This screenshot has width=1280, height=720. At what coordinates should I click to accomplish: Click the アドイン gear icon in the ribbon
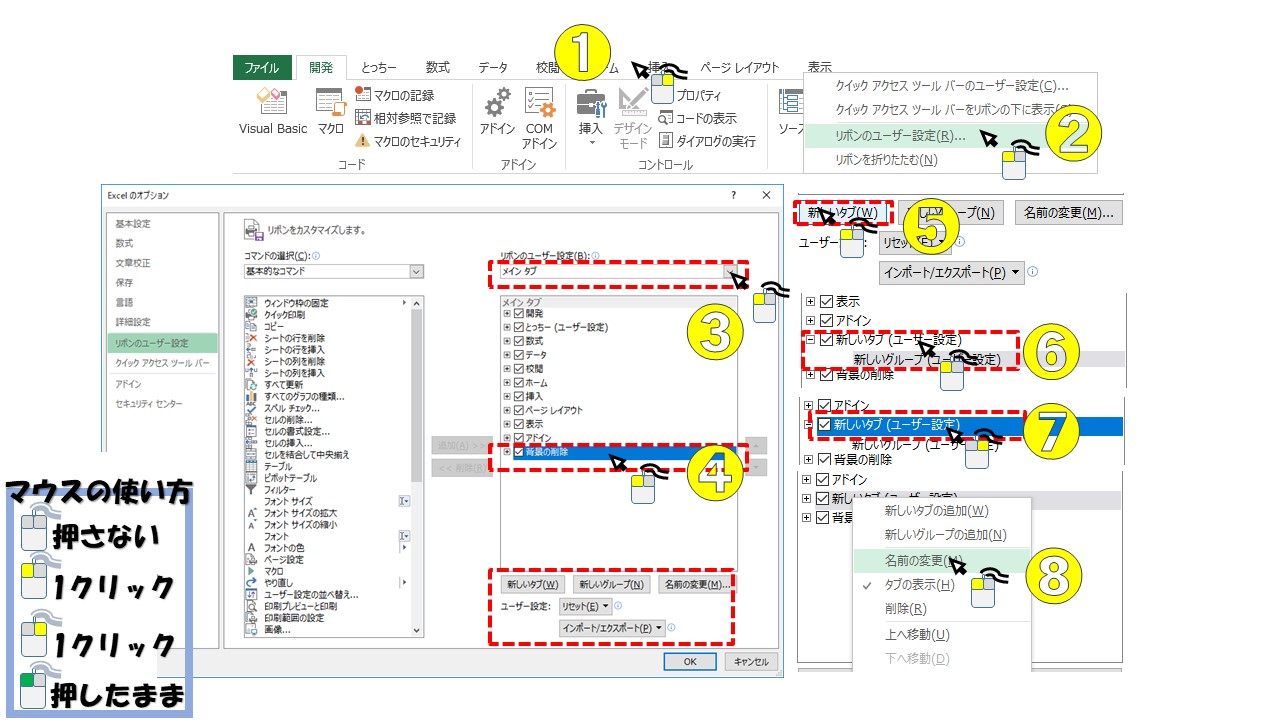point(497,102)
